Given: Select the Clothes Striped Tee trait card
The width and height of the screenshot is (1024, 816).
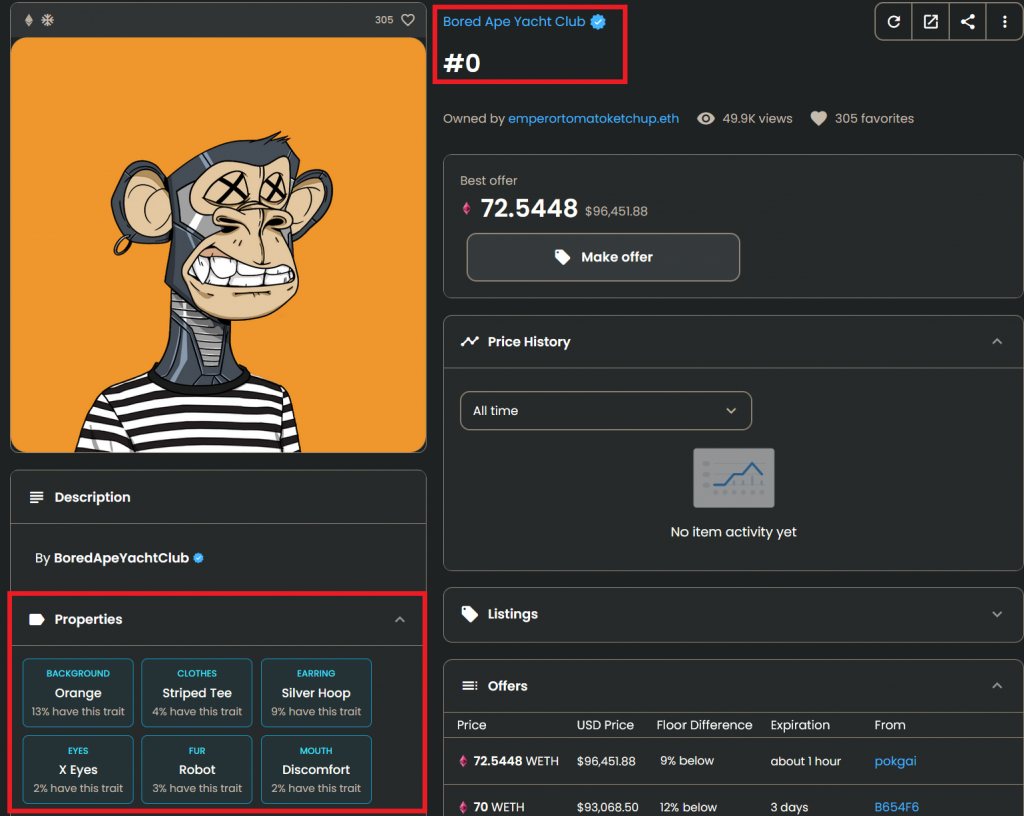Looking at the screenshot, I should pyautogui.click(x=197, y=693).
